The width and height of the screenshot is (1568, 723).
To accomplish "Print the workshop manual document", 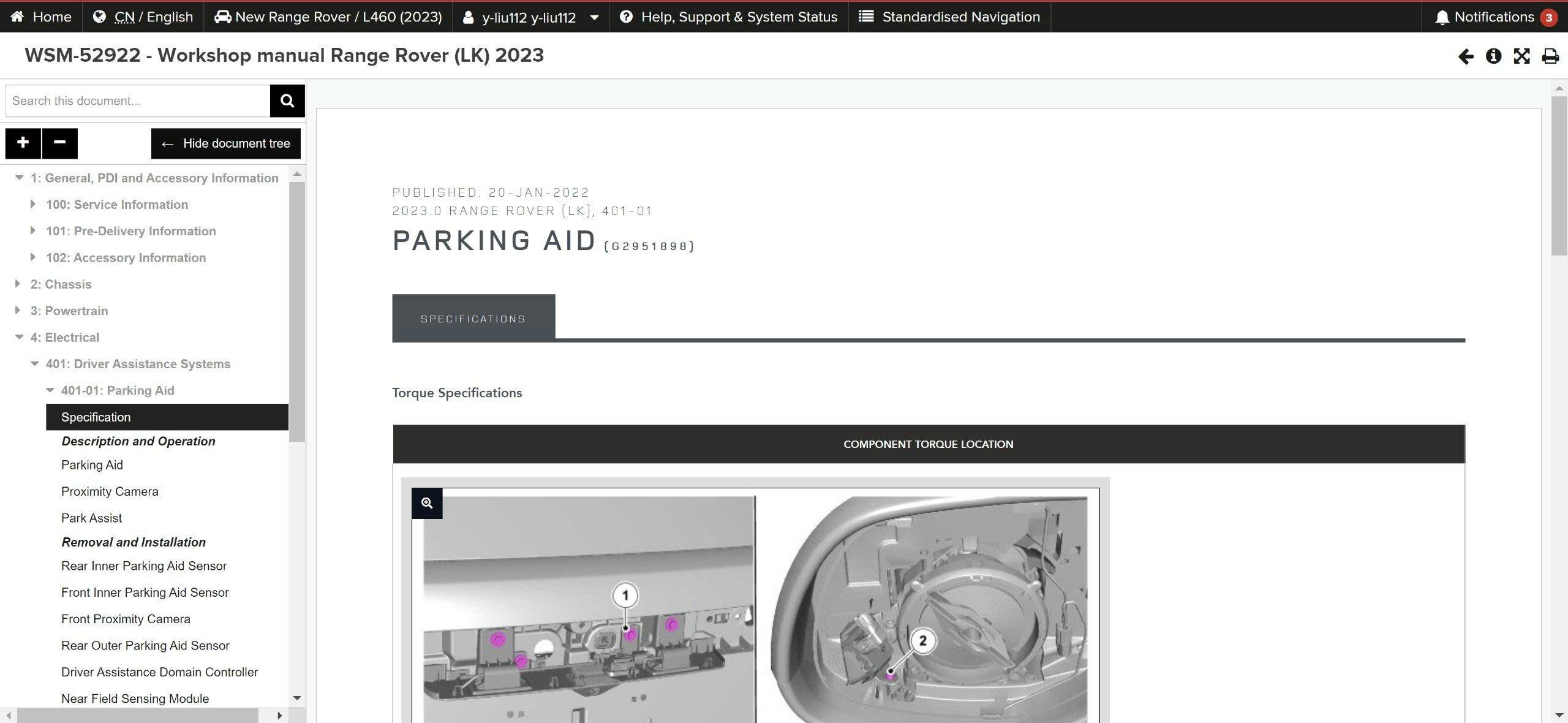I will [1549, 56].
